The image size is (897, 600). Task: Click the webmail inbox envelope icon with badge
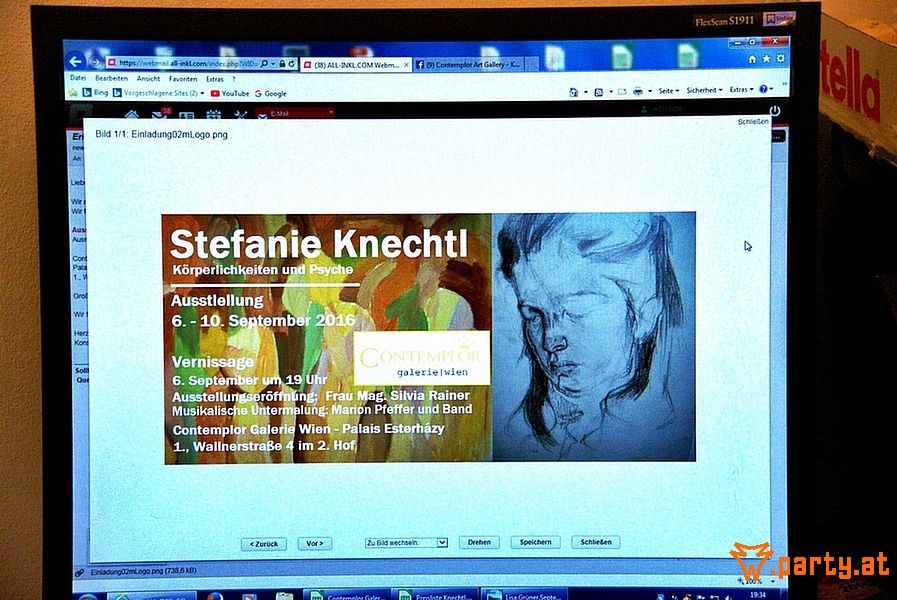(x=160, y=114)
